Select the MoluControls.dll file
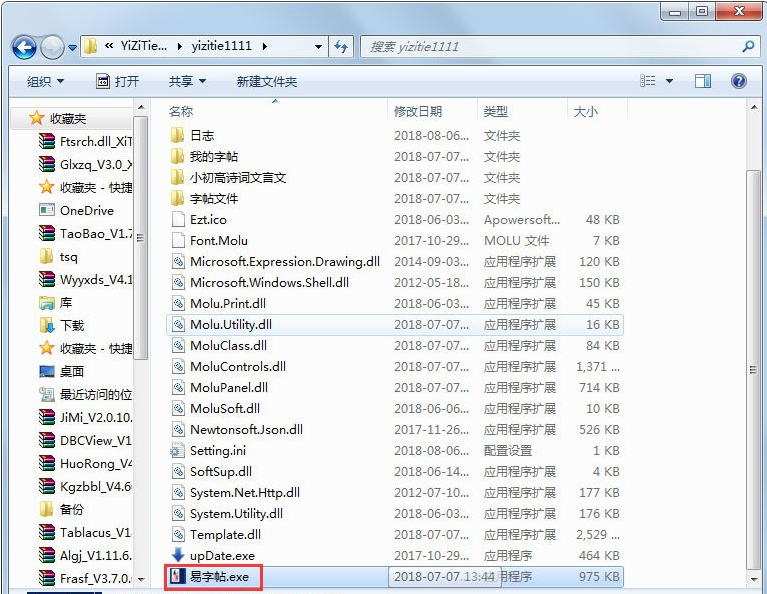This screenshot has height=594, width=767. [238, 367]
